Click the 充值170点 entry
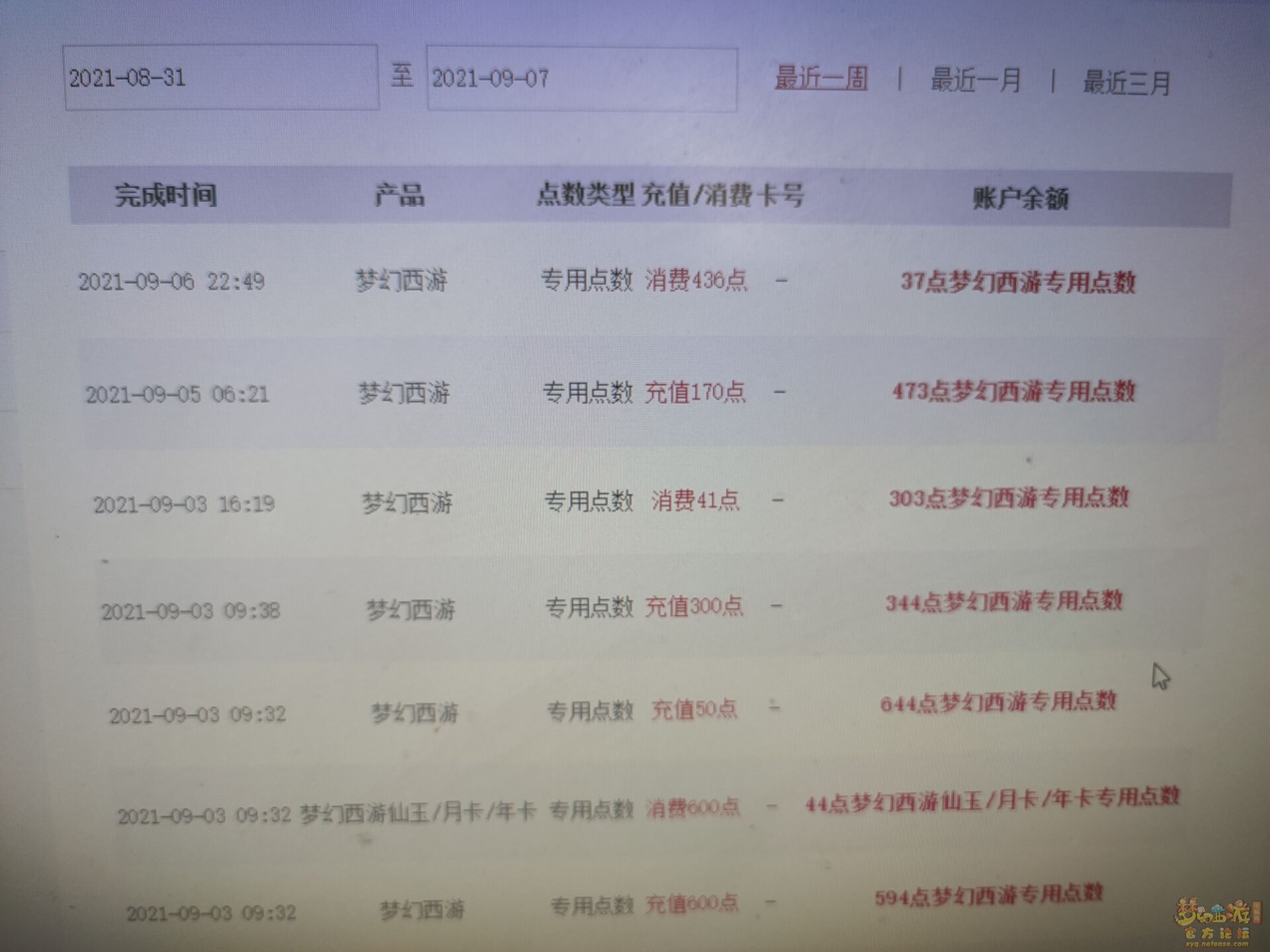 click(695, 393)
